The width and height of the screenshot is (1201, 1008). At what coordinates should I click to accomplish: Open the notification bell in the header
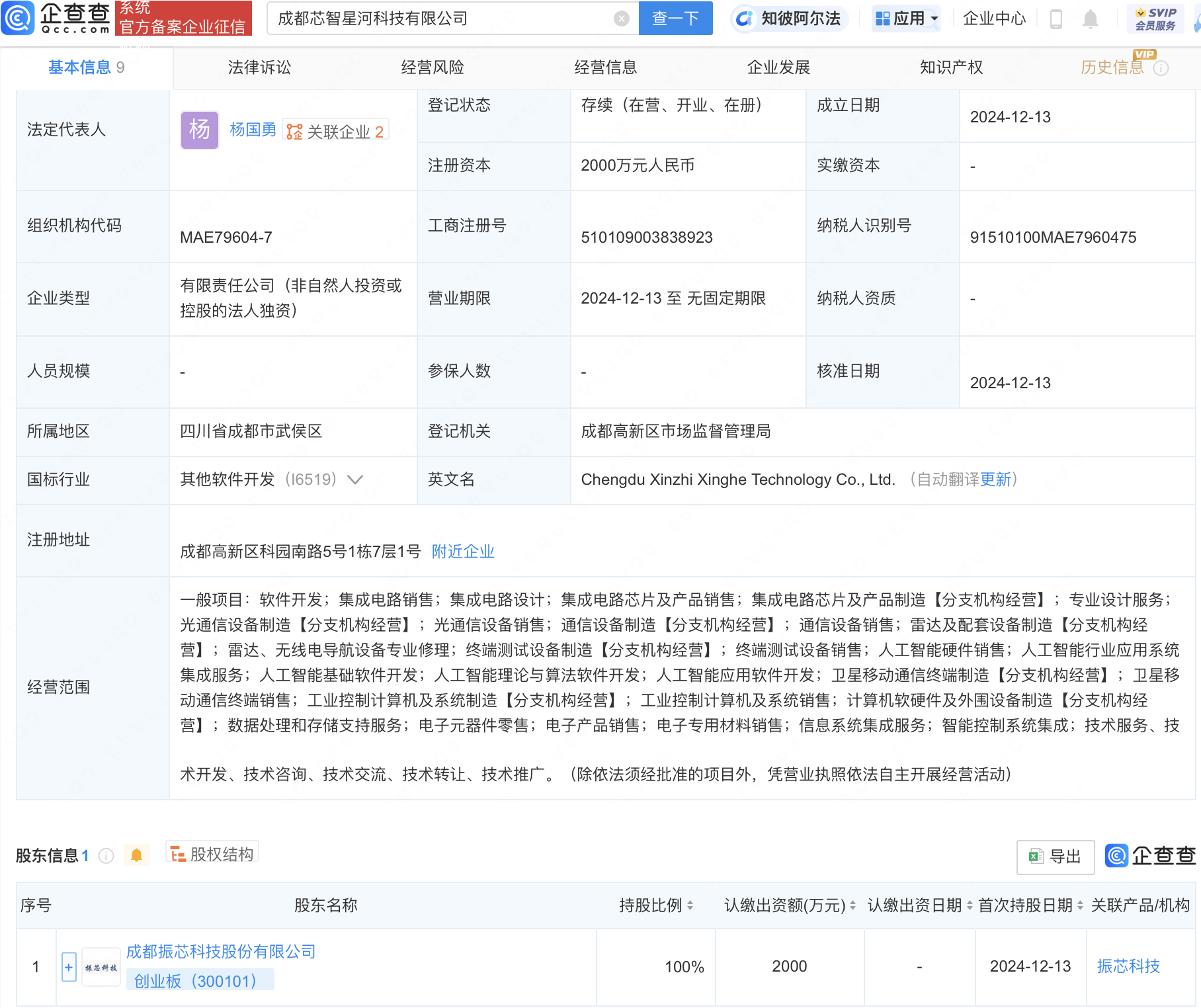point(1091,19)
